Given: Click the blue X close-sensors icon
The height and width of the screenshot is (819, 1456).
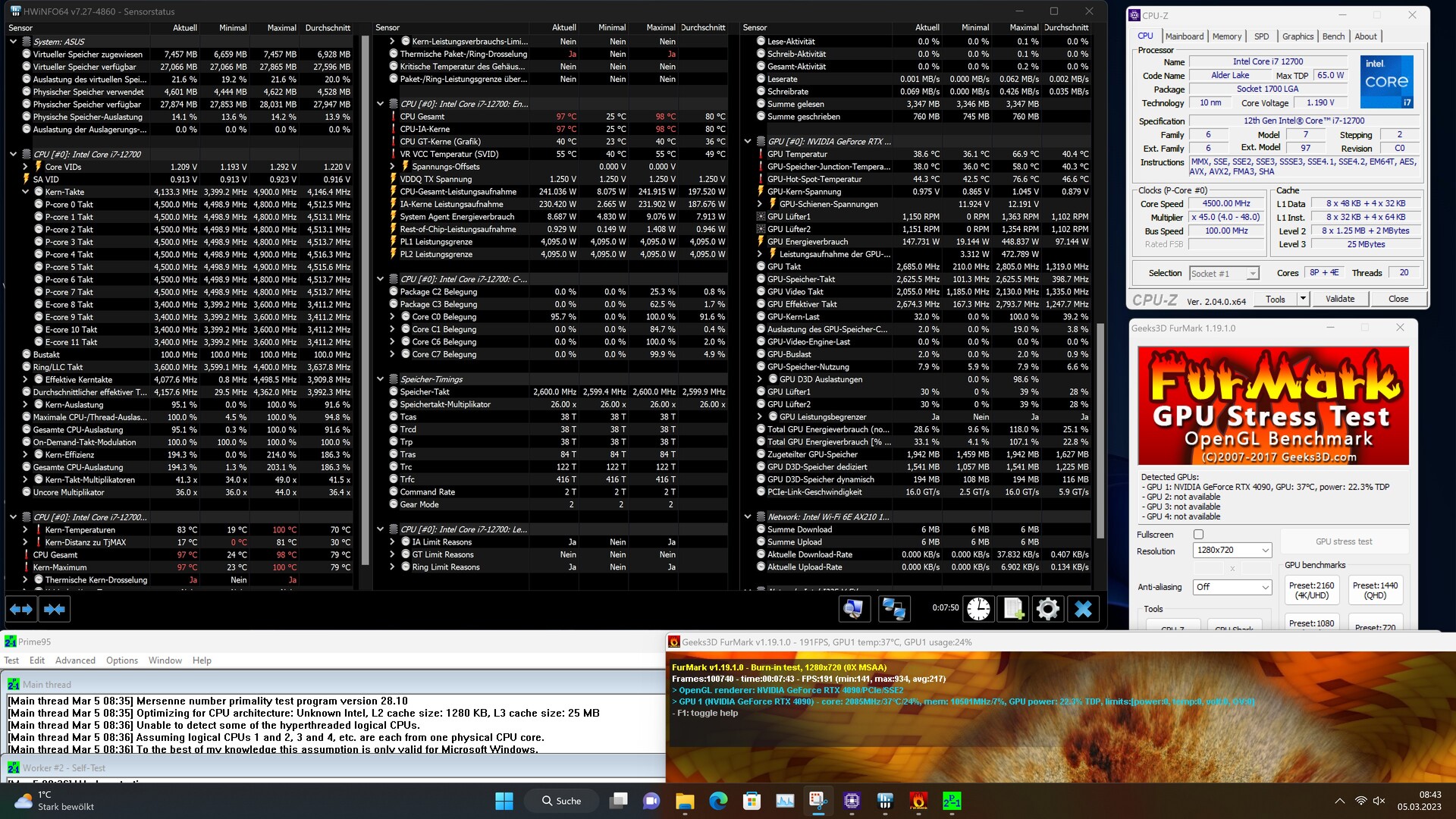Looking at the screenshot, I should coord(1083,609).
